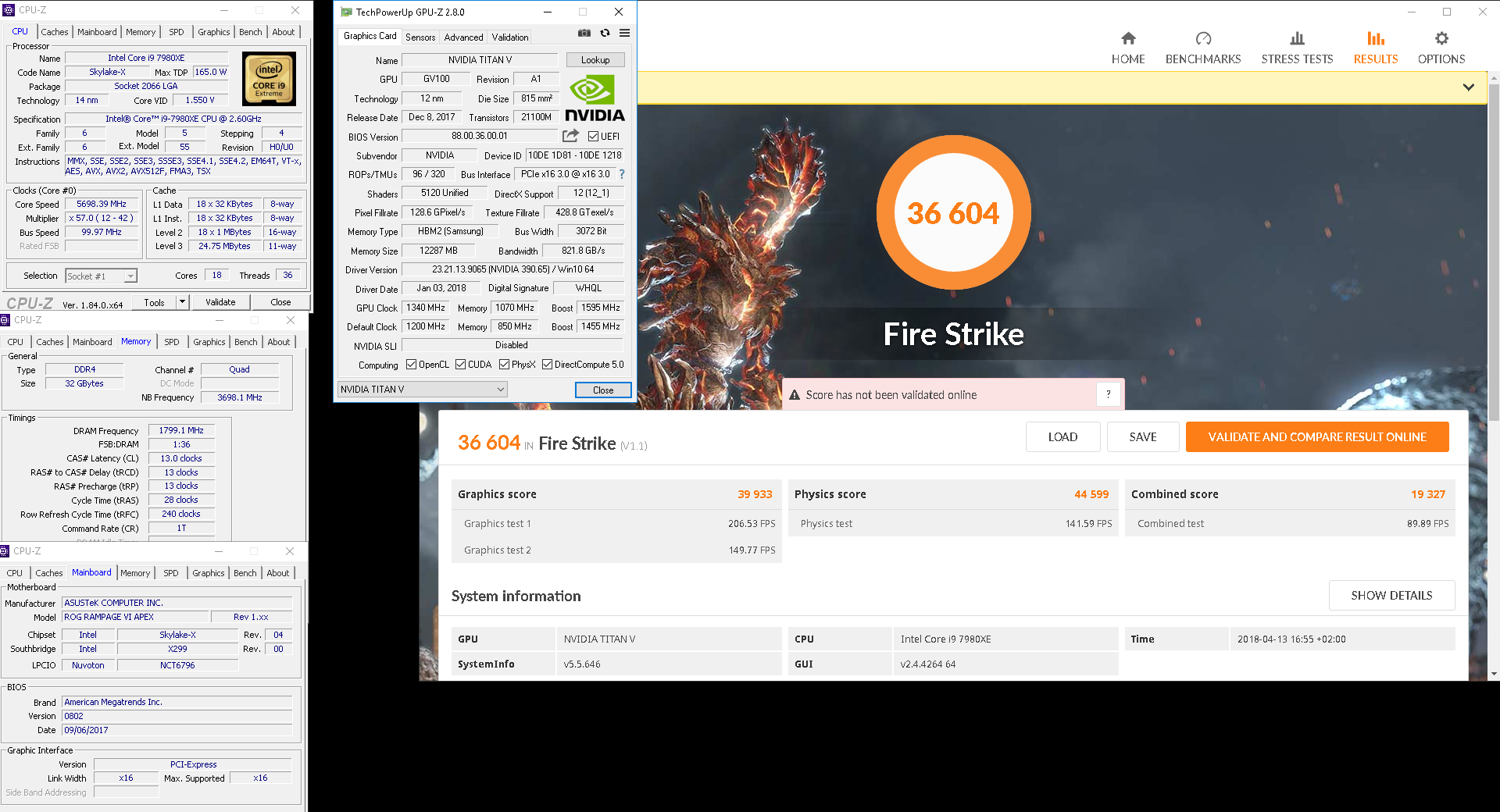This screenshot has height=812, width=1500.
Task: Open the NVIDIA TITAN V GPU selector dropdown
Action: (x=422, y=390)
